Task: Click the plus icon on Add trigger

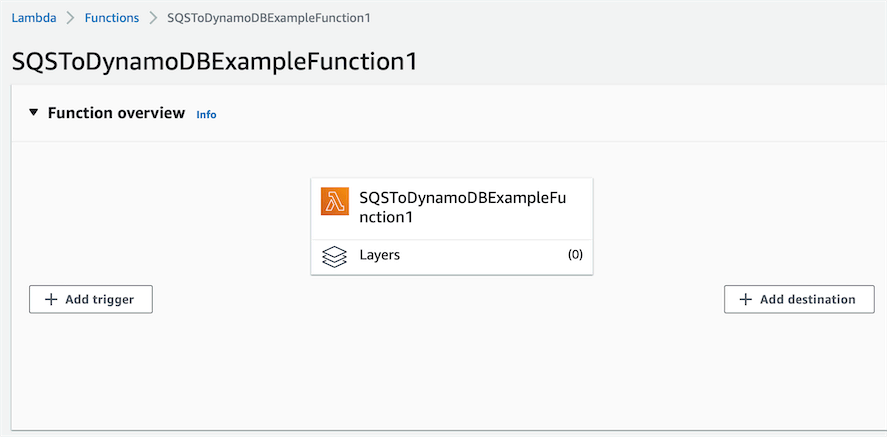Action: 51,299
